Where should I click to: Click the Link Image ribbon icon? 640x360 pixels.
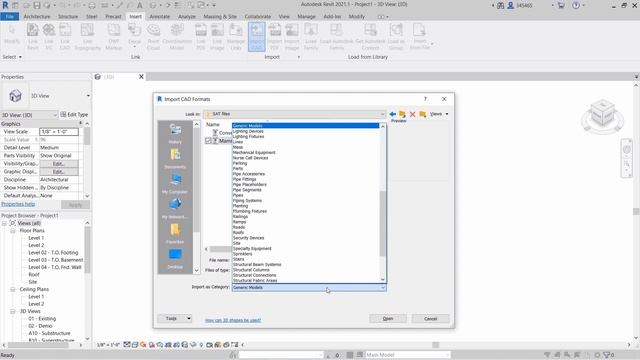click(x=217, y=37)
